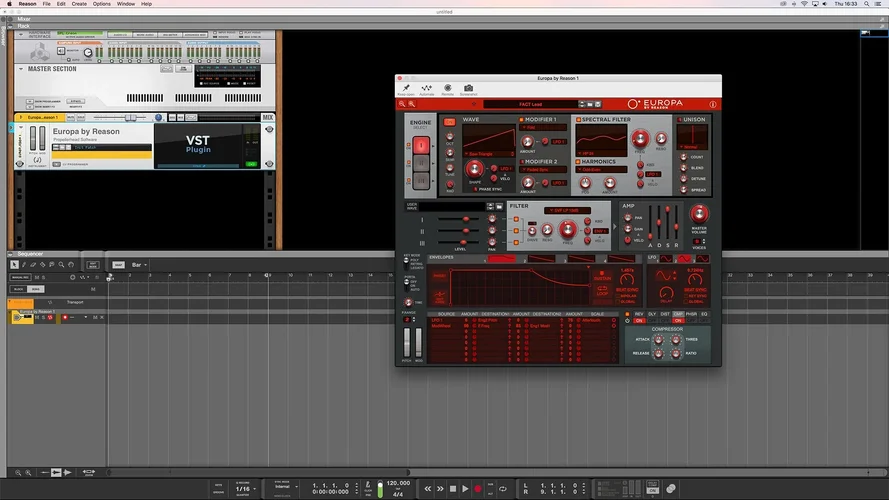Viewport: 889px width, 500px height.
Task: Select Engine III button
Action: [421, 181]
